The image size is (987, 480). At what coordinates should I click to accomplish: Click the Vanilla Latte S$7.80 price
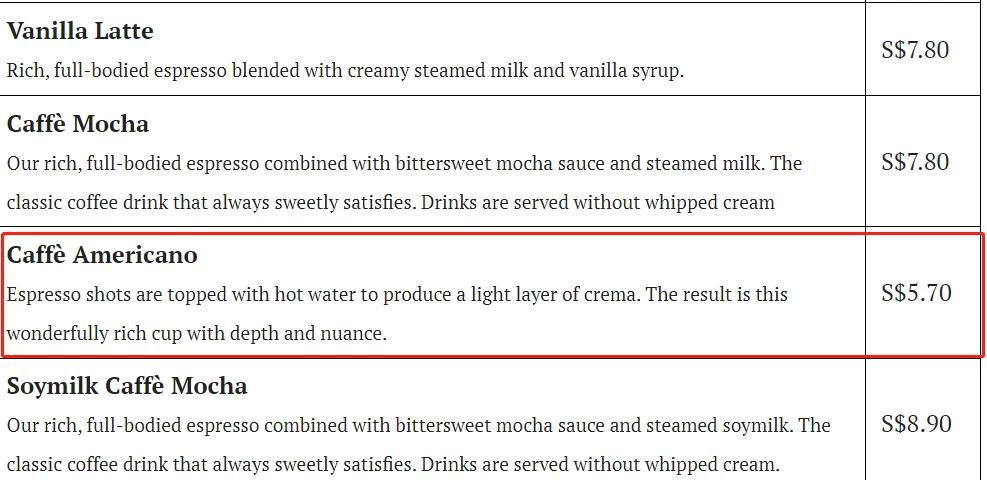(x=915, y=50)
